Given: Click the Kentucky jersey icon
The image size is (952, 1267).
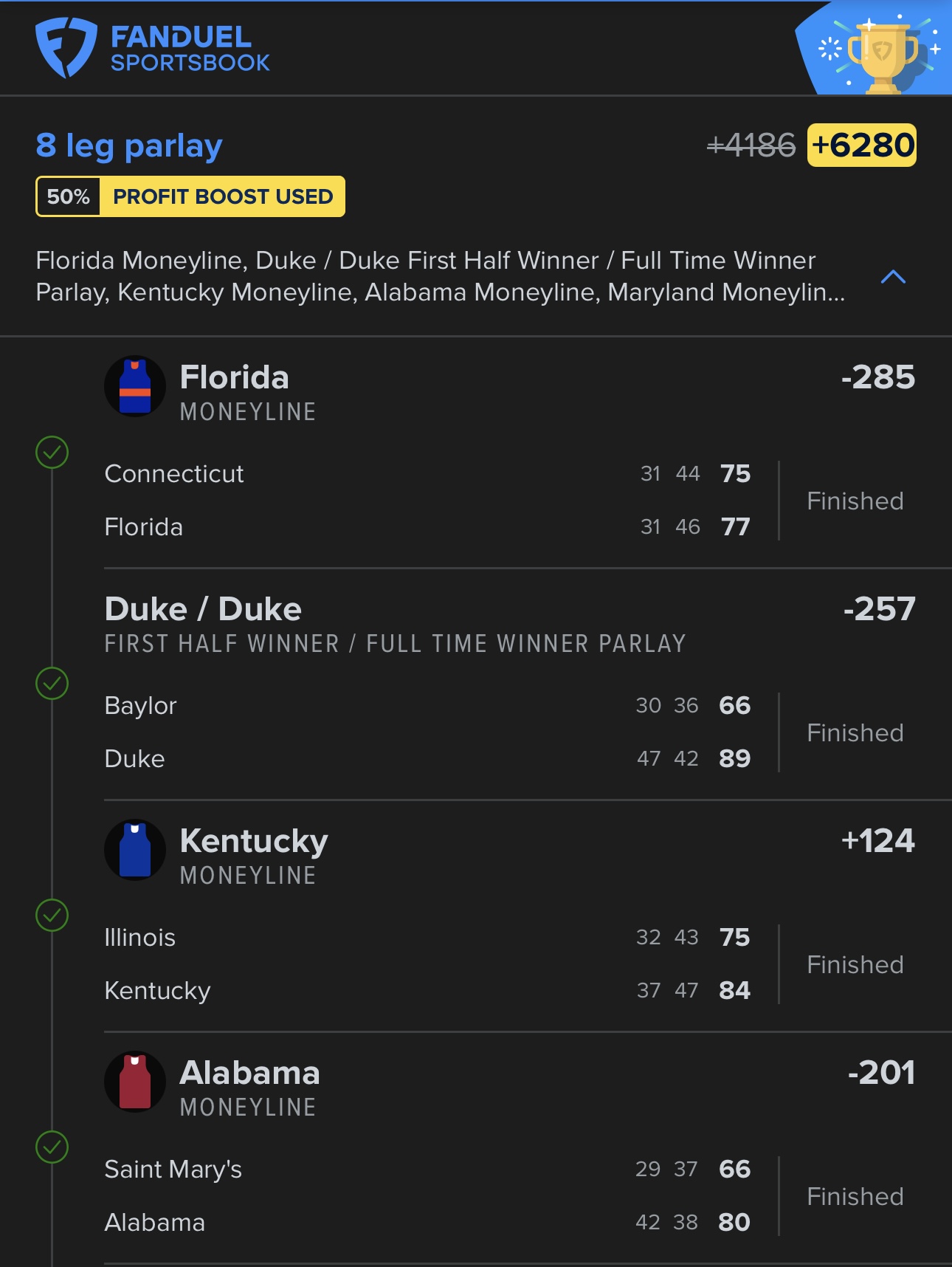Looking at the screenshot, I should pos(135,850).
